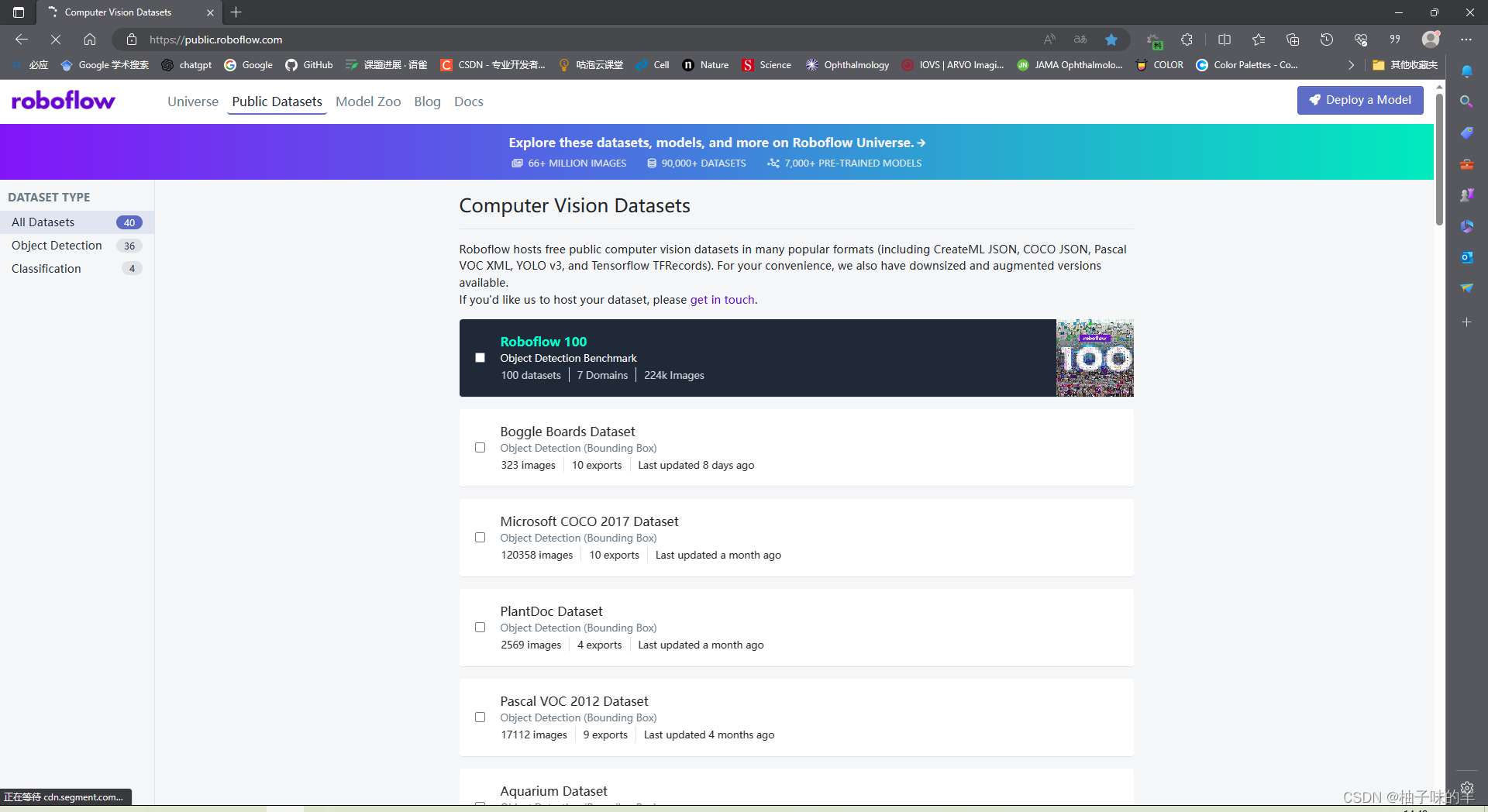The height and width of the screenshot is (812, 1488).
Task: Follow the 'get in touch' link
Action: pyautogui.click(x=722, y=300)
